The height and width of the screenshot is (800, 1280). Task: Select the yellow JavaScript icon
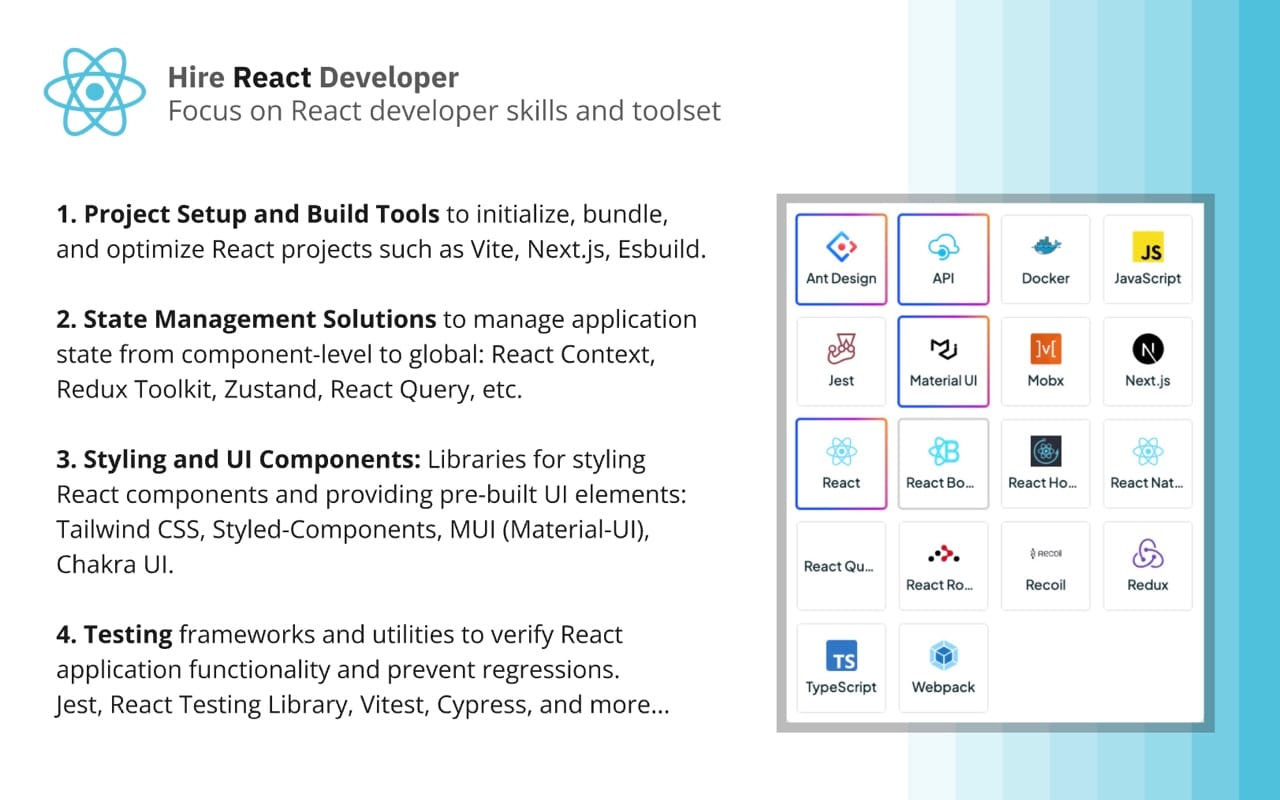(1147, 247)
